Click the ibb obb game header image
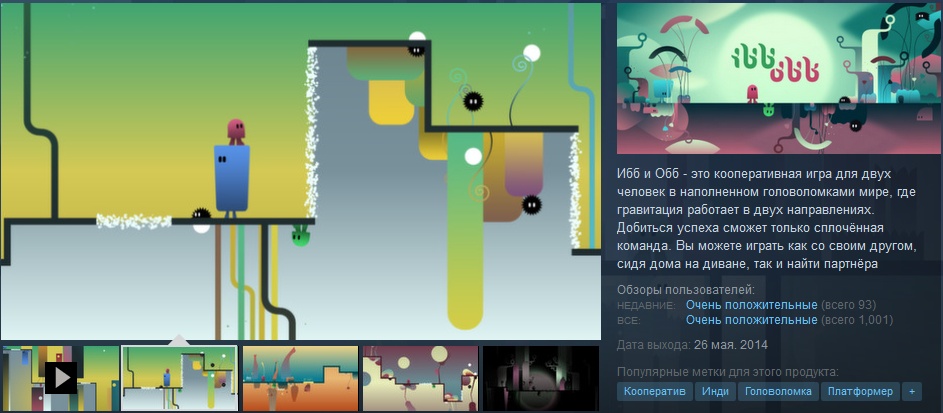This screenshot has width=943, height=413. click(x=779, y=78)
